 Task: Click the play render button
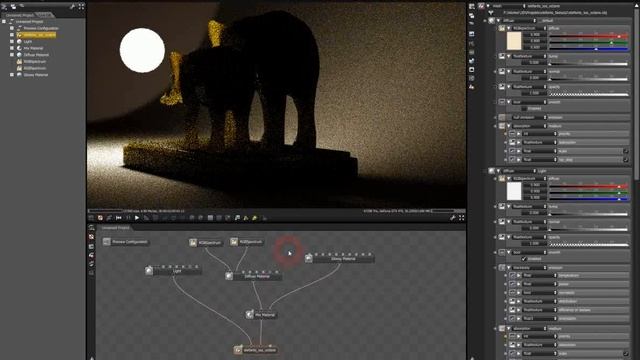coord(137,218)
